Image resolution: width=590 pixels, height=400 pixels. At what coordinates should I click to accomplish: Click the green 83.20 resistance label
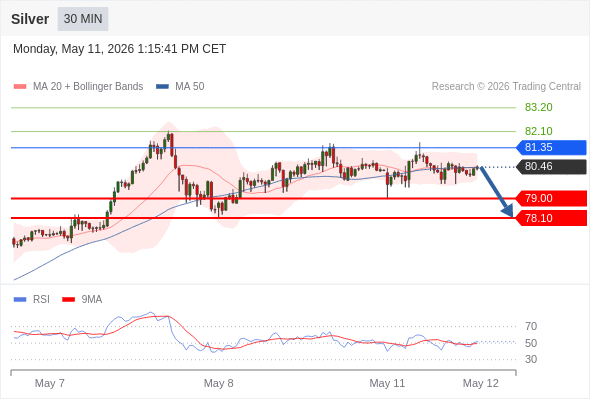(538, 108)
